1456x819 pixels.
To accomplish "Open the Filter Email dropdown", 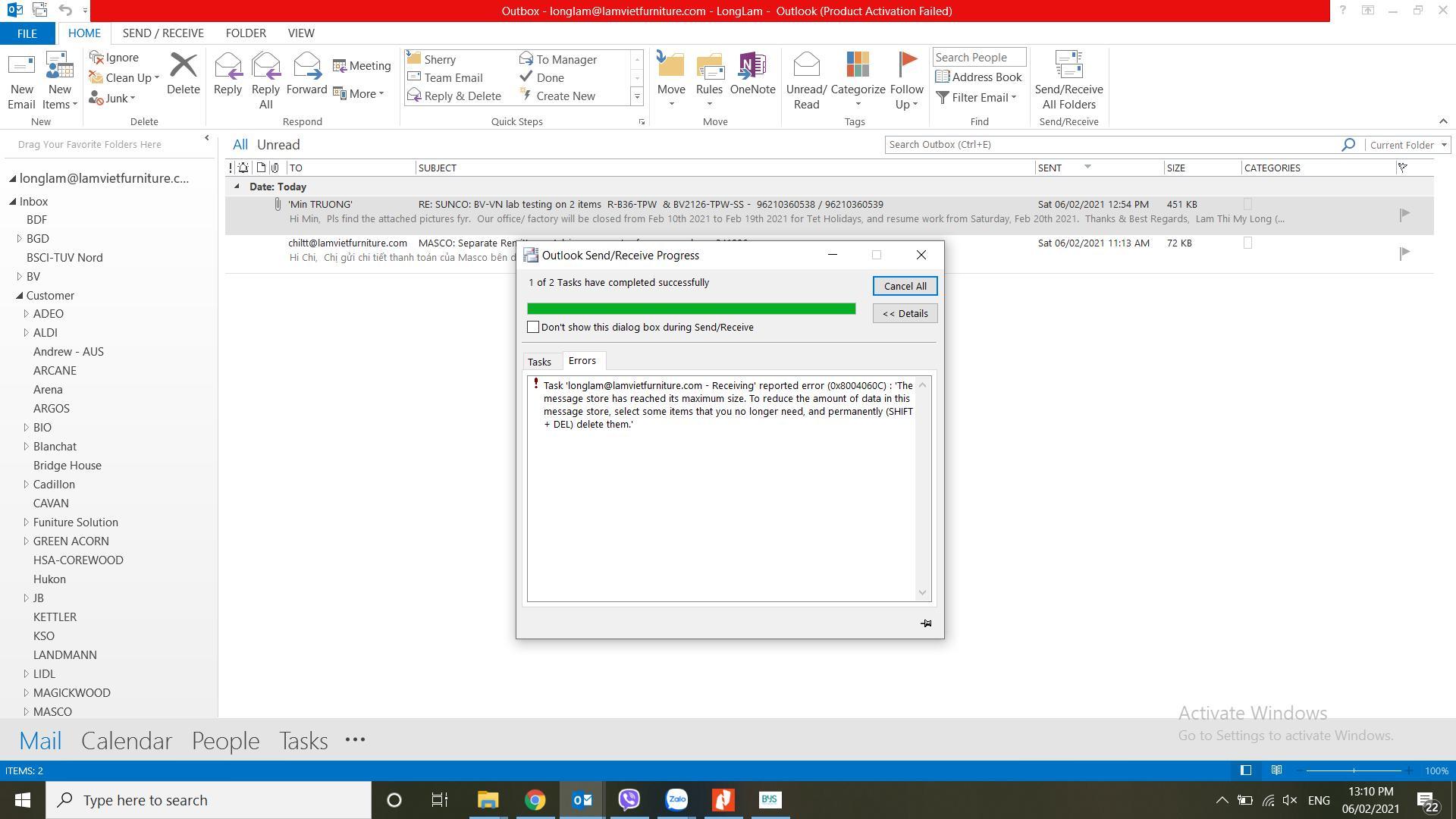I will point(976,98).
